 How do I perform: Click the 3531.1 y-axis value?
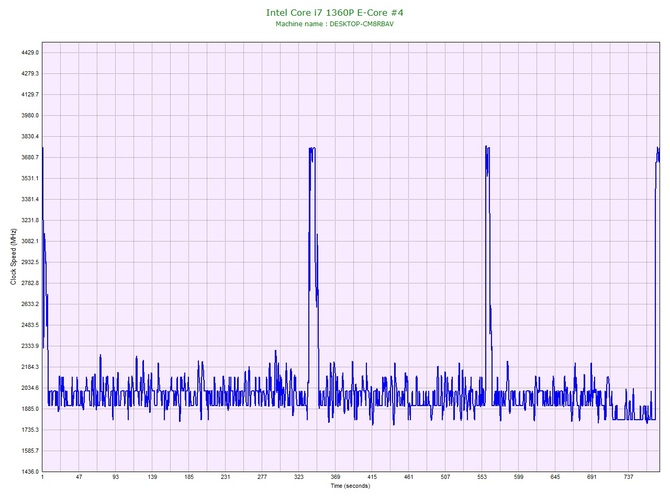(30, 178)
